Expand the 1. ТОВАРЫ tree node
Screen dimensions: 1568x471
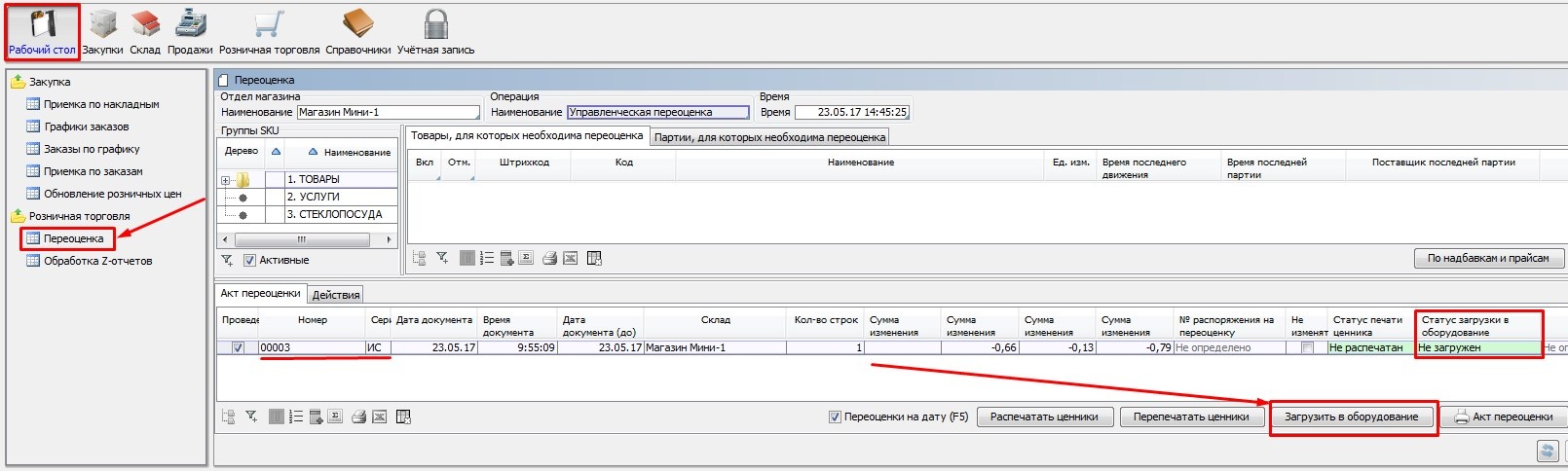click(x=225, y=180)
